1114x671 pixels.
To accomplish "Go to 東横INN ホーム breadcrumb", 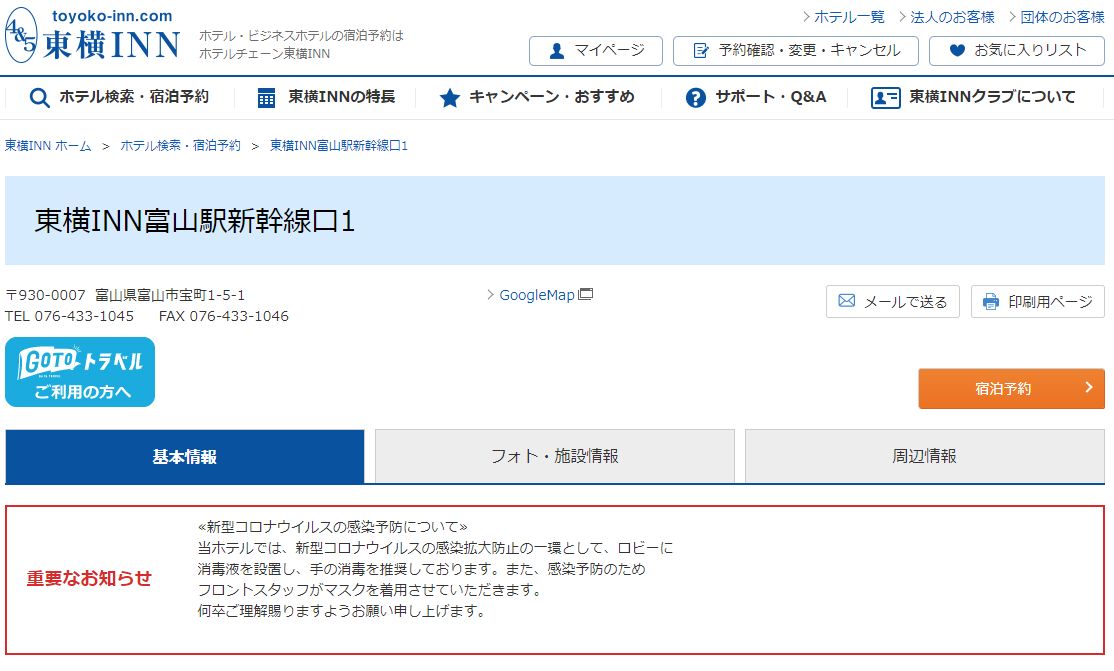I will [48, 146].
